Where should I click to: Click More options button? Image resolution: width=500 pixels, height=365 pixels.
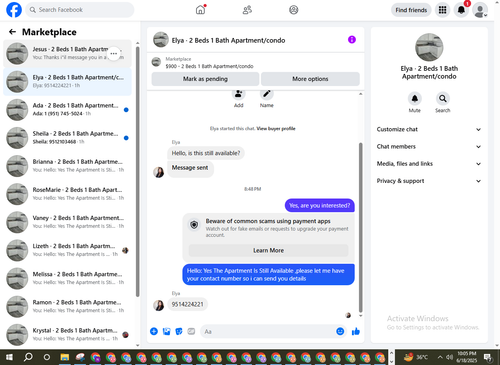tap(310, 79)
